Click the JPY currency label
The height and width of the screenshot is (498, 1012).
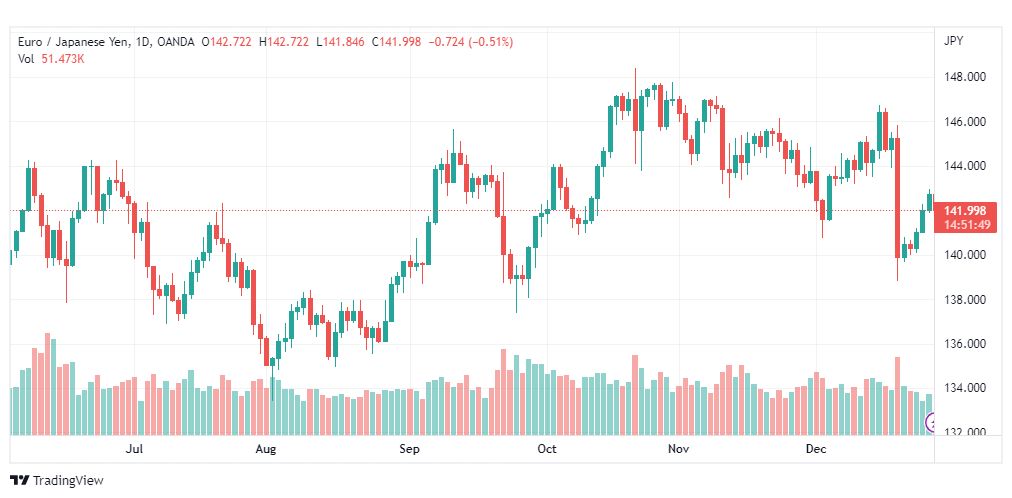click(952, 41)
